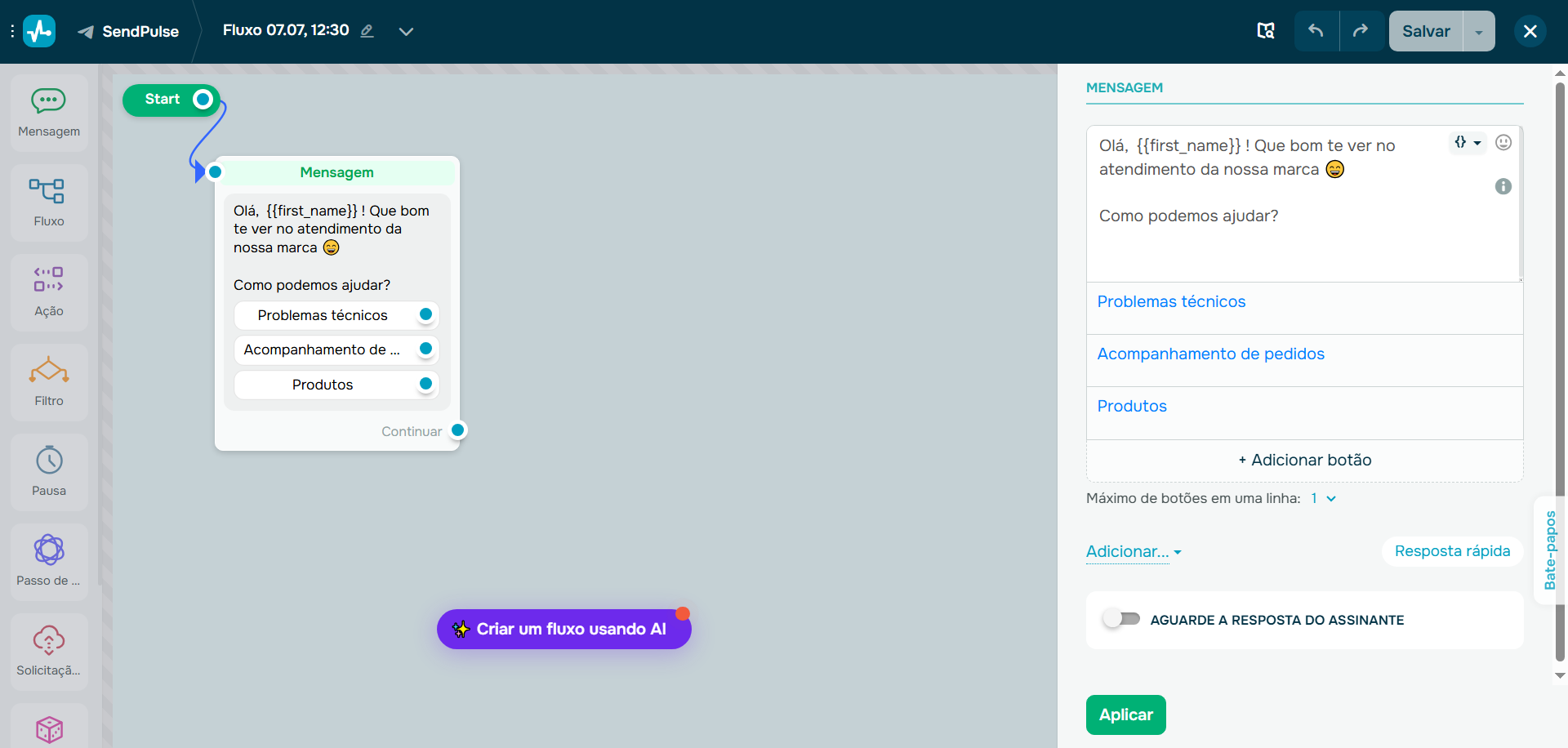This screenshot has height=748, width=1568.
Task: Insert an emoji into the message text
Action: [x=1504, y=141]
